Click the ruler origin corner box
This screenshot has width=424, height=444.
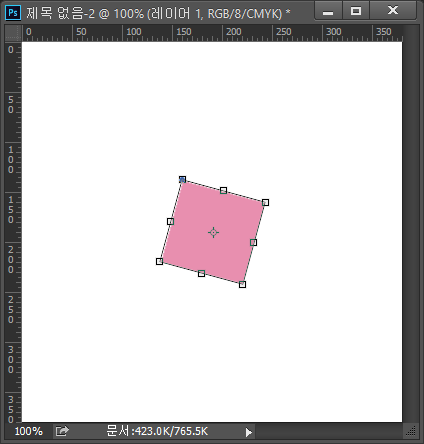click(13, 33)
